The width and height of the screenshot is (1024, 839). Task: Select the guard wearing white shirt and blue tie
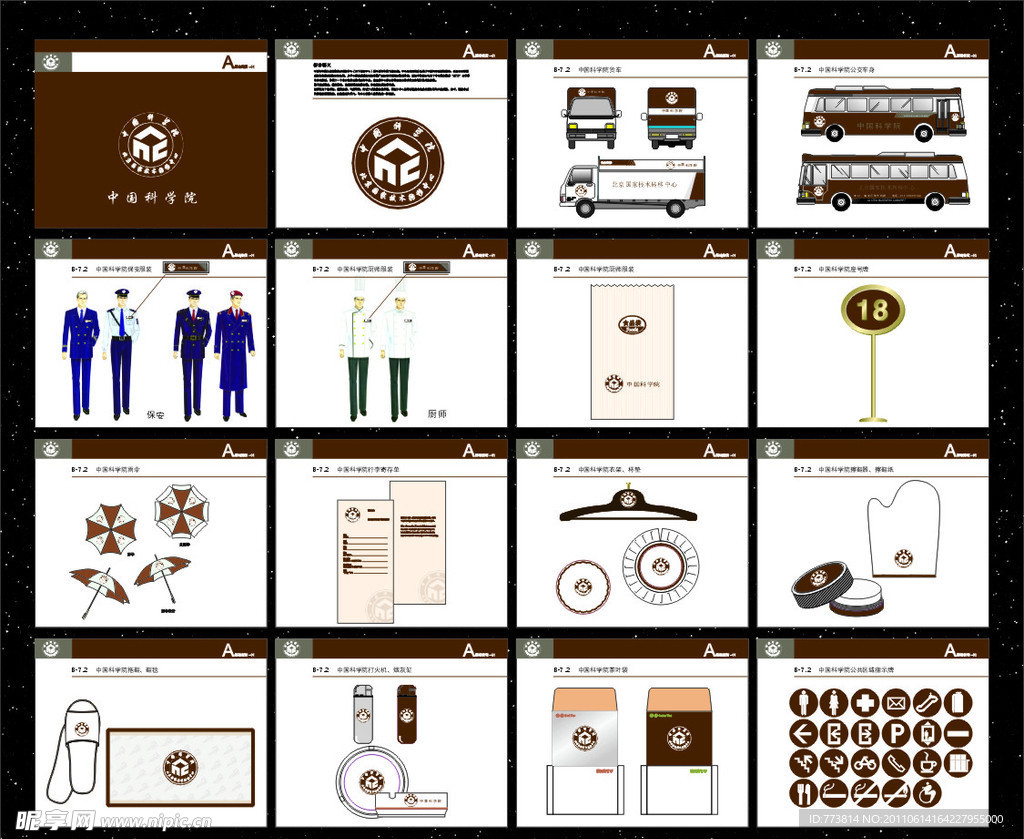[121, 353]
